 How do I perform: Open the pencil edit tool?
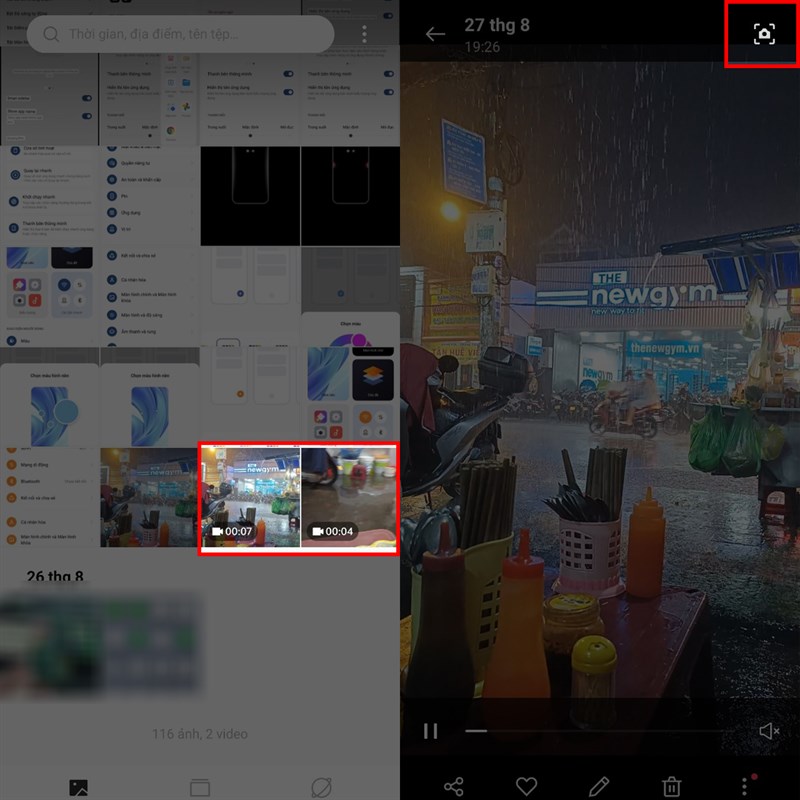(598, 785)
